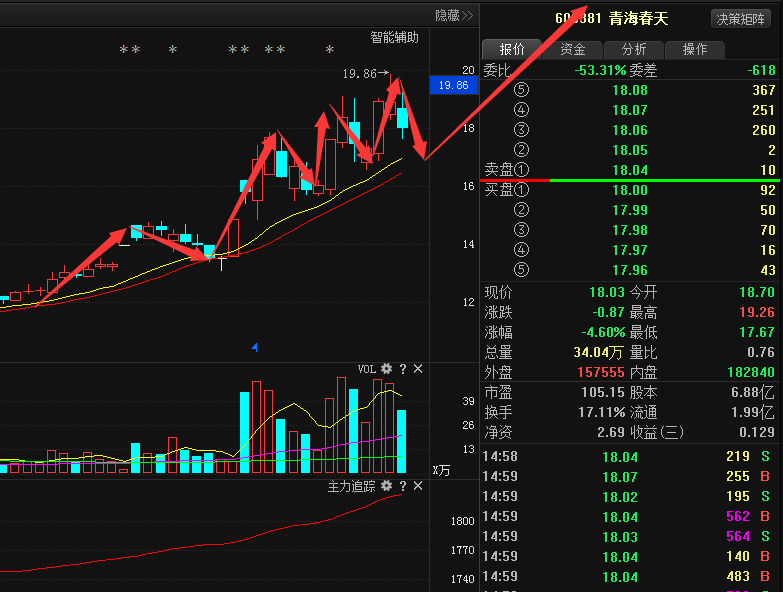Close the VOL indicator panel

[x=418, y=369]
